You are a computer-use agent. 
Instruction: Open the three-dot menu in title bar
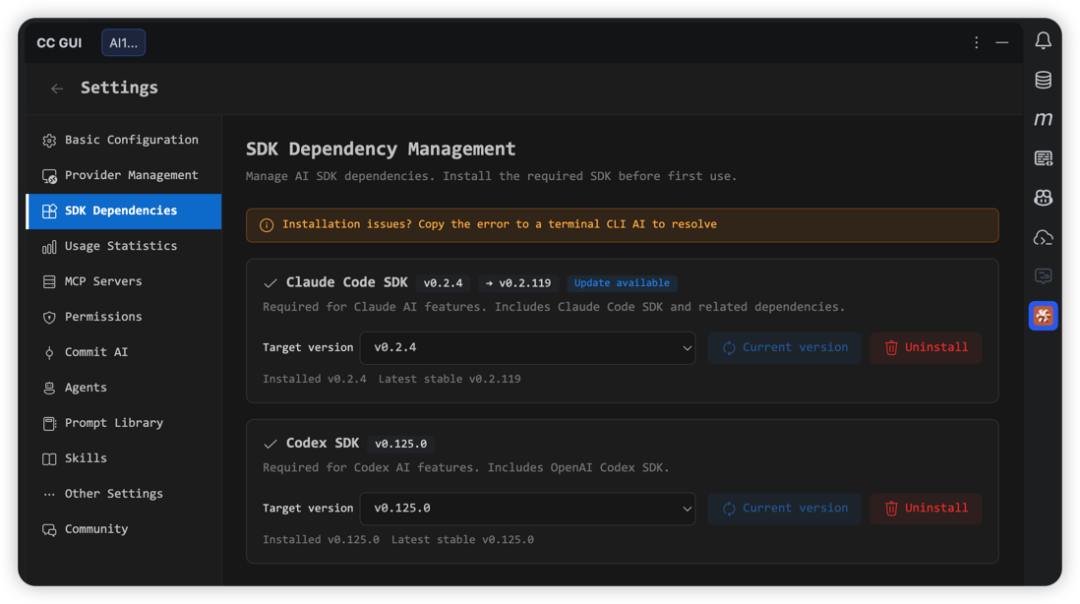(x=976, y=43)
